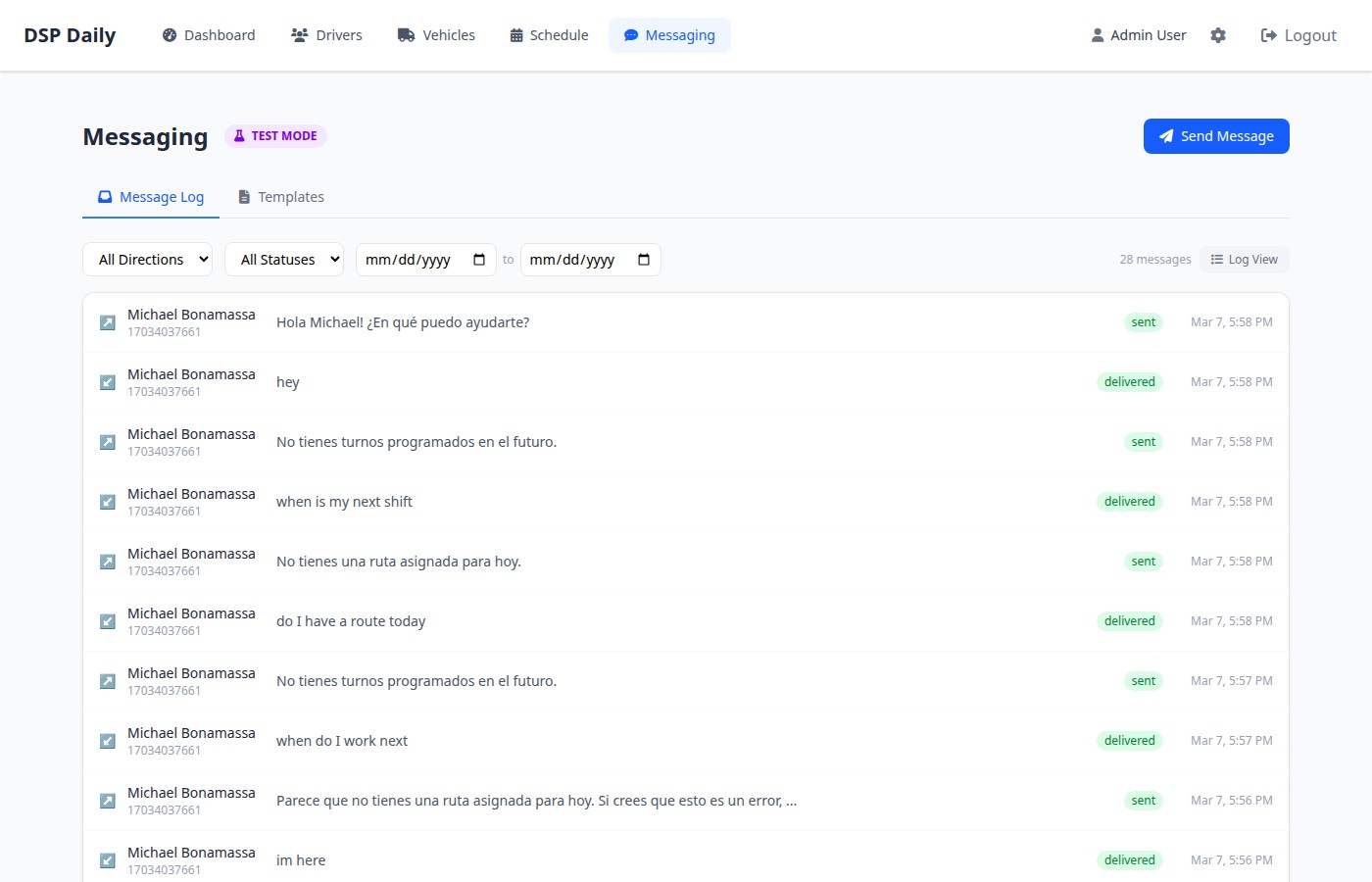Expand the All Statuses dropdown
Screen dimensions: 1372x882
click(x=284, y=259)
